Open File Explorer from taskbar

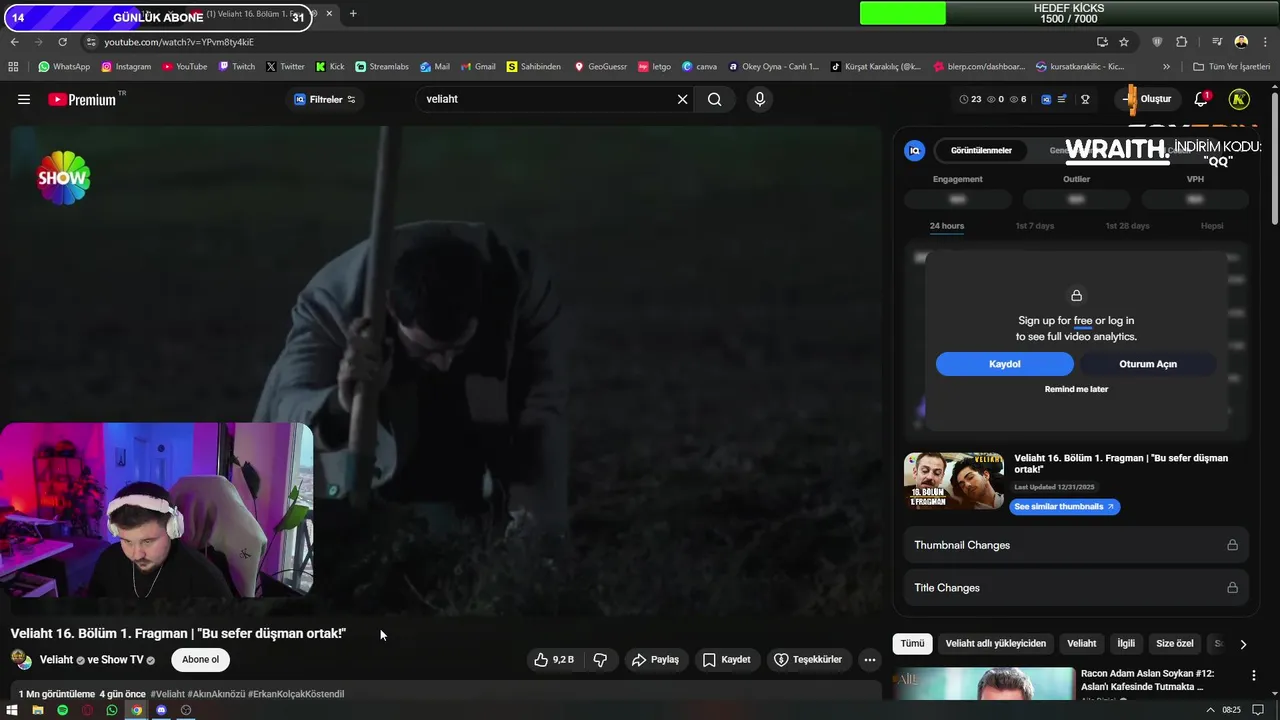pyautogui.click(x=38, y=710)
